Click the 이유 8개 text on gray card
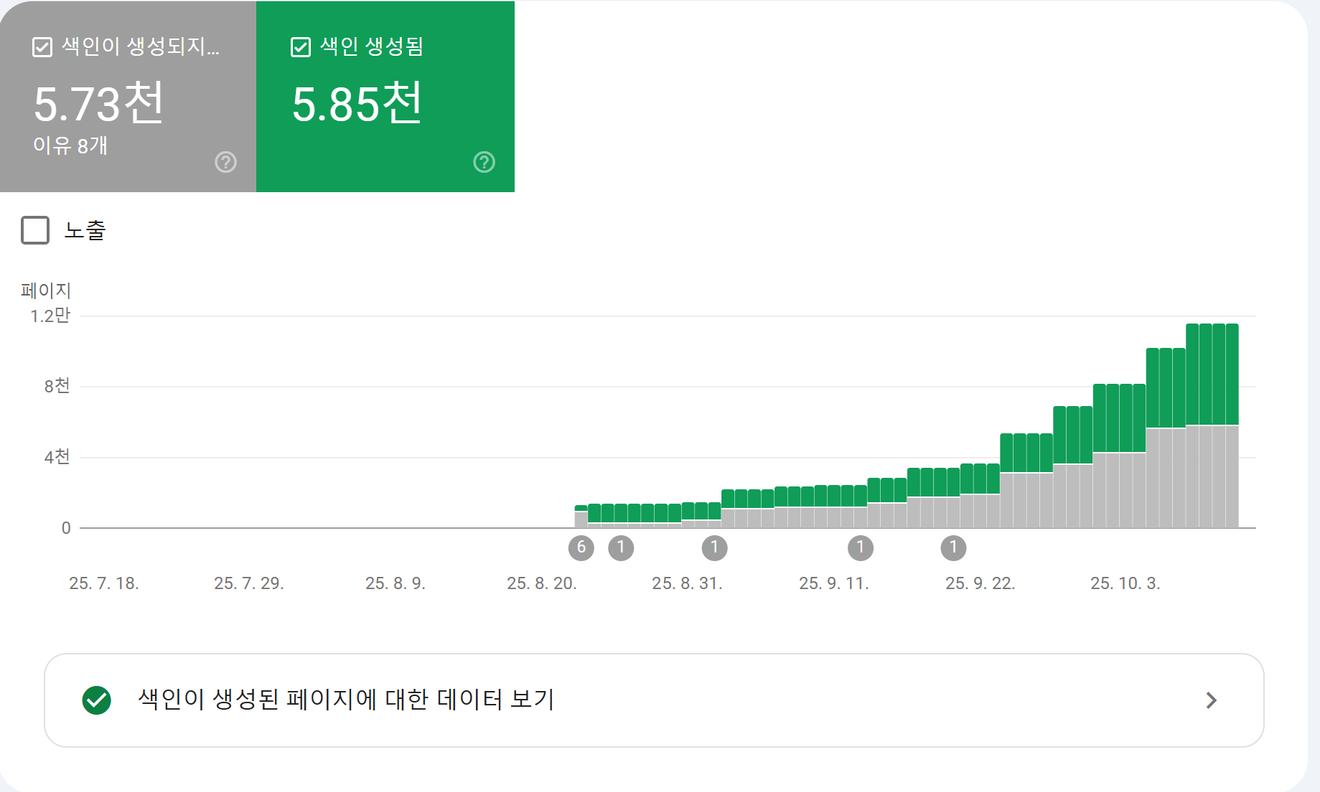 70,146
